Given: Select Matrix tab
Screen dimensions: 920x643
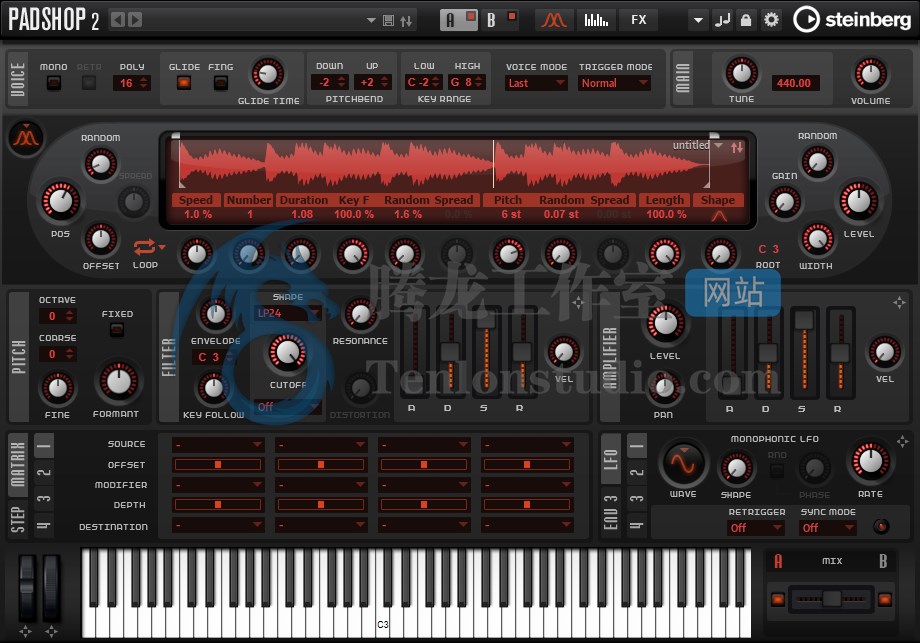Looking at the screenshot, I should 18,464.
